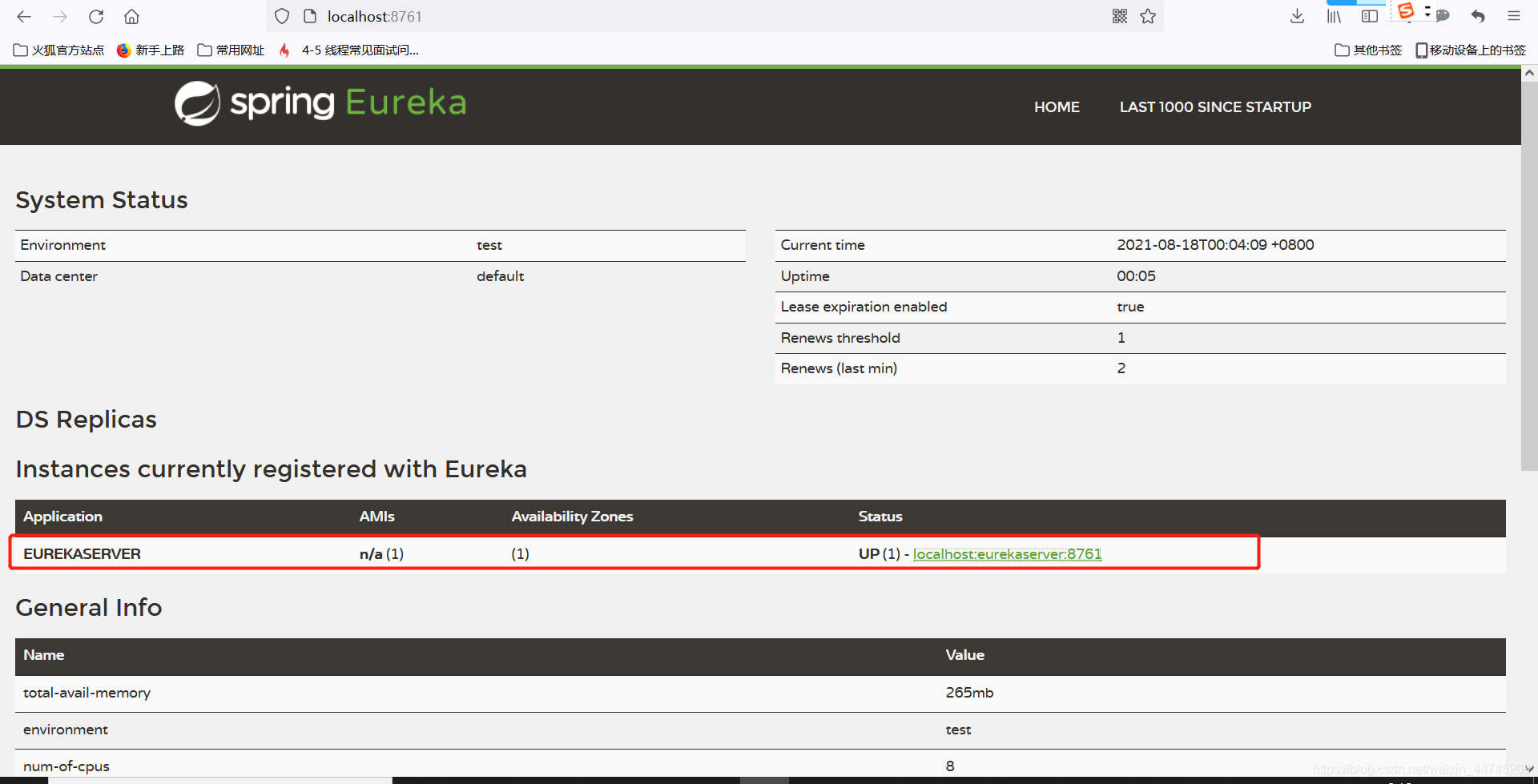Open the 其他书签 folder
1538x784 pixels.
coord(1368,50)
